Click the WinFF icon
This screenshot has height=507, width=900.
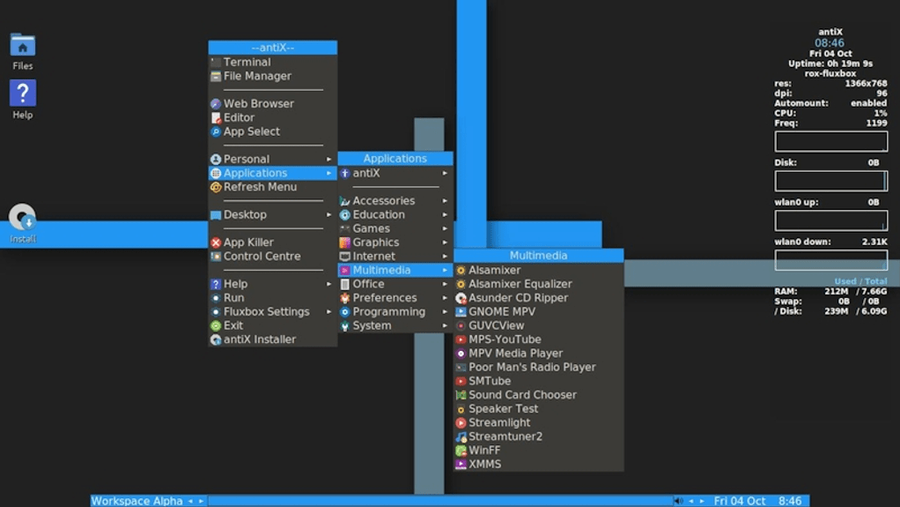[461, 450]
